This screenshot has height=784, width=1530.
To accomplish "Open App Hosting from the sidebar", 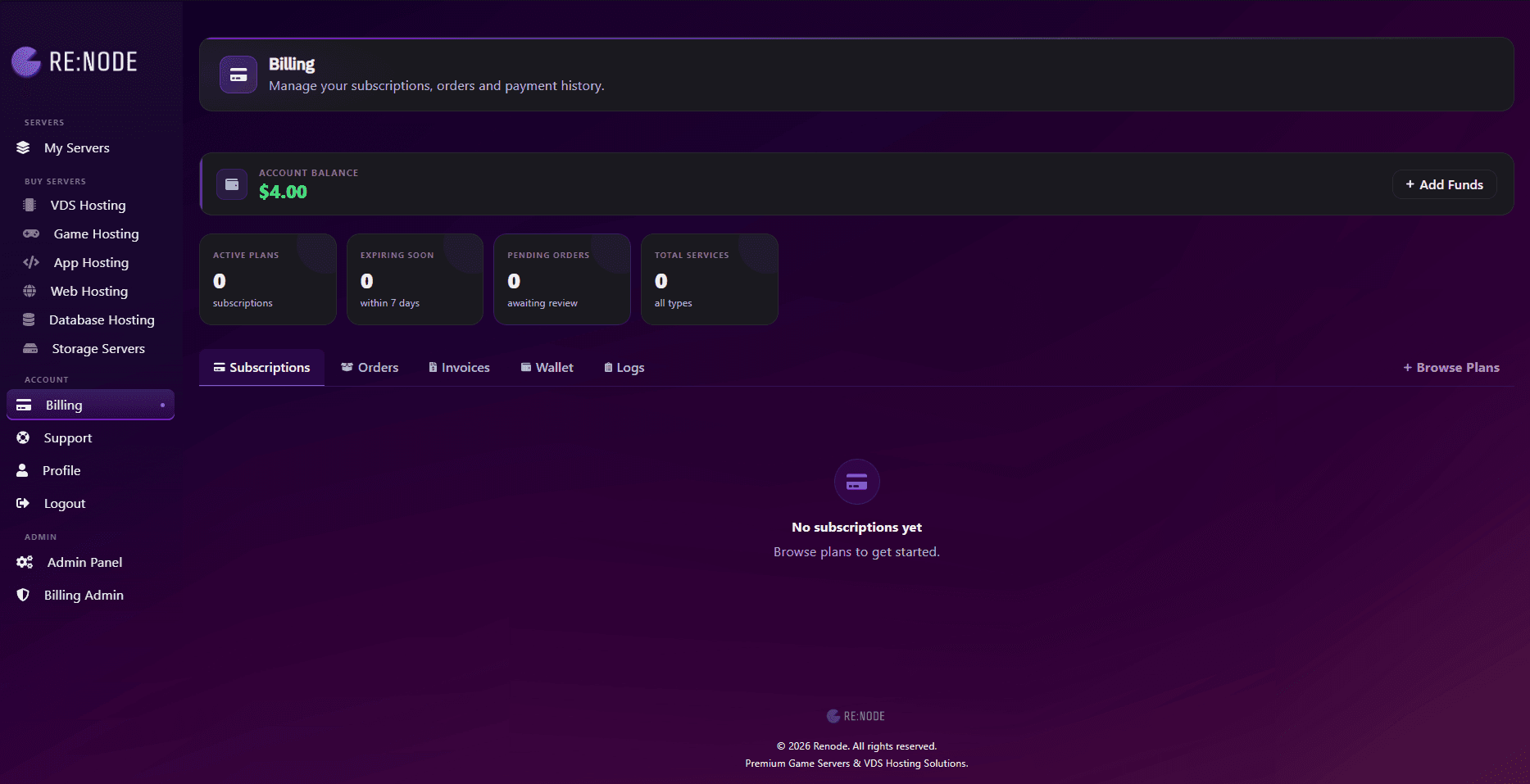I will click(x=90, y=262).
